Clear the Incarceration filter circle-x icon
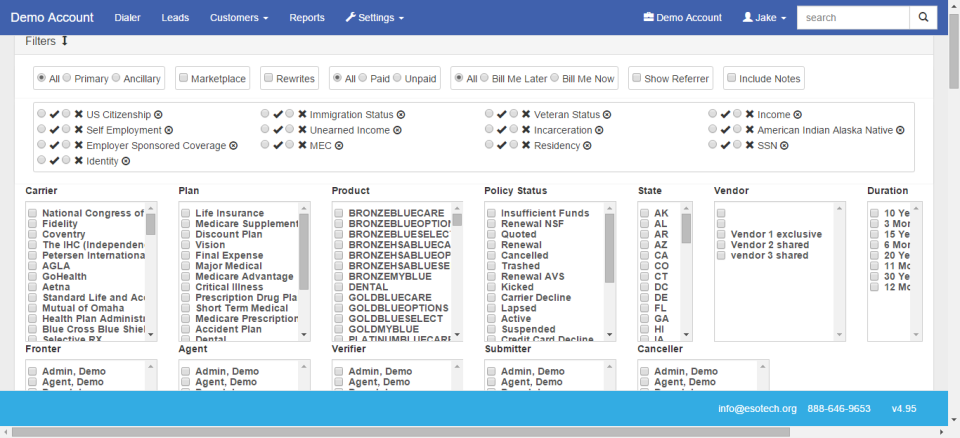This screenshot has width=960, height=438. coord(599,130)
